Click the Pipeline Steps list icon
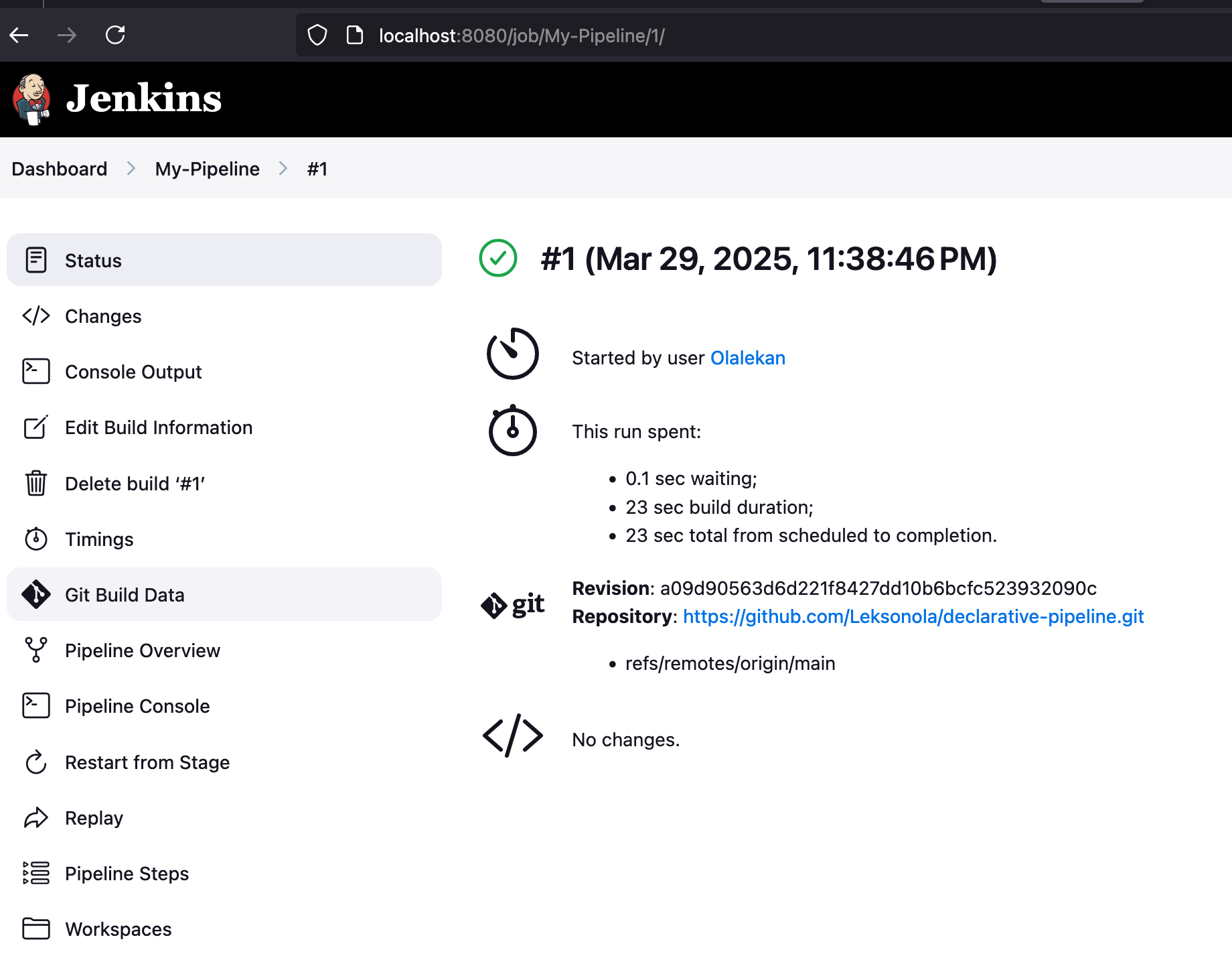The image size is (1232, 970). [36, 873]
